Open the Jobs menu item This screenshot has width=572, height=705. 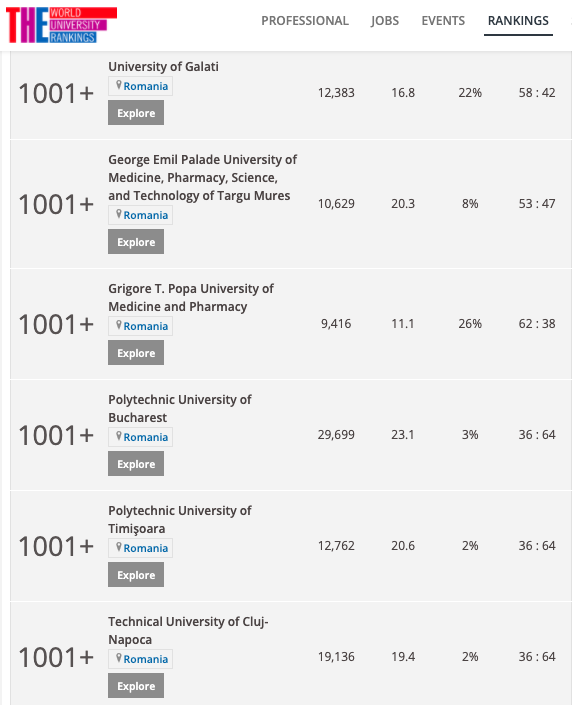pos(385,21)
